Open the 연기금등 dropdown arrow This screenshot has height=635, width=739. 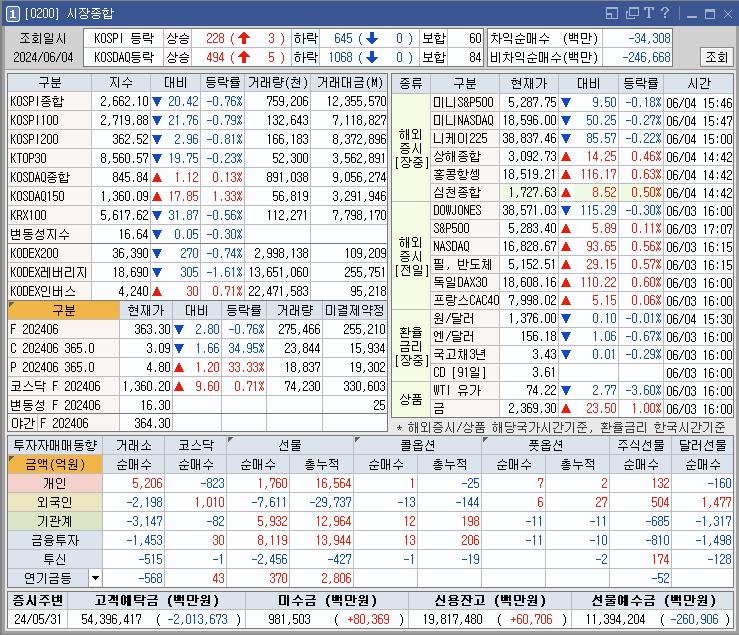[95, 578]
